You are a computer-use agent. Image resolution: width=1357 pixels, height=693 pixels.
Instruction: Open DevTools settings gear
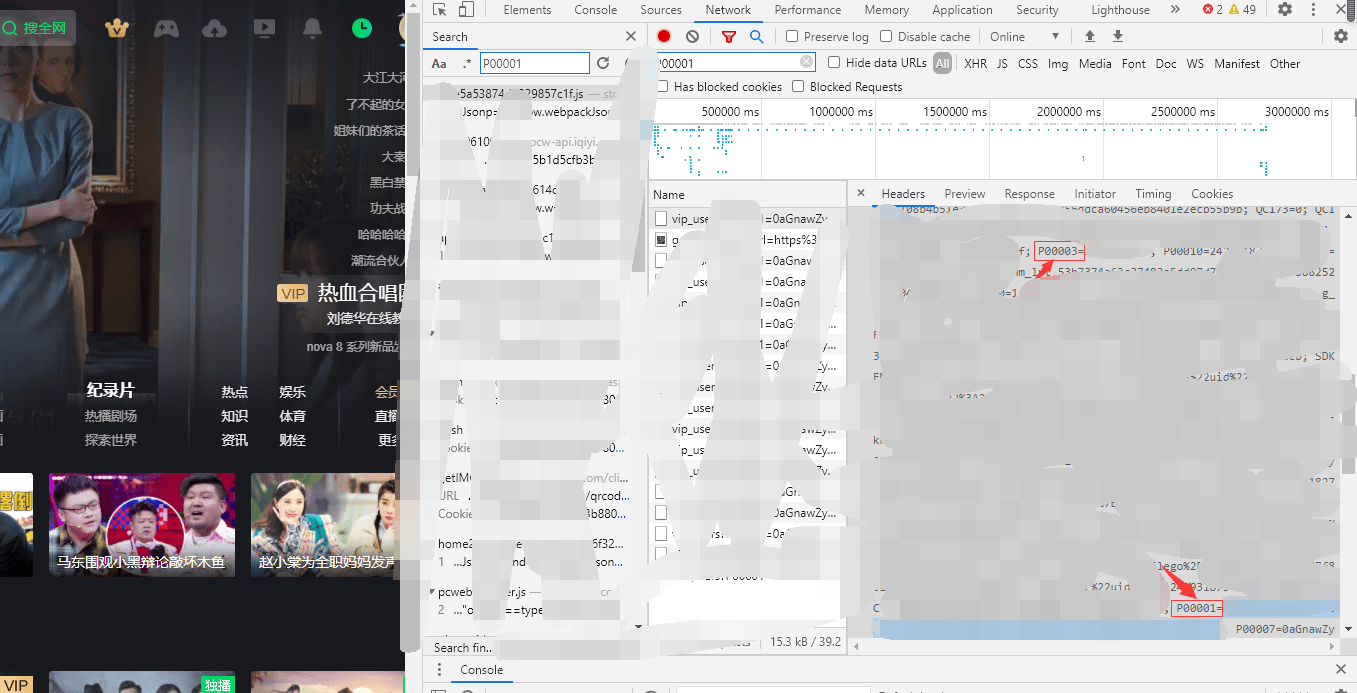[1285, 10]
